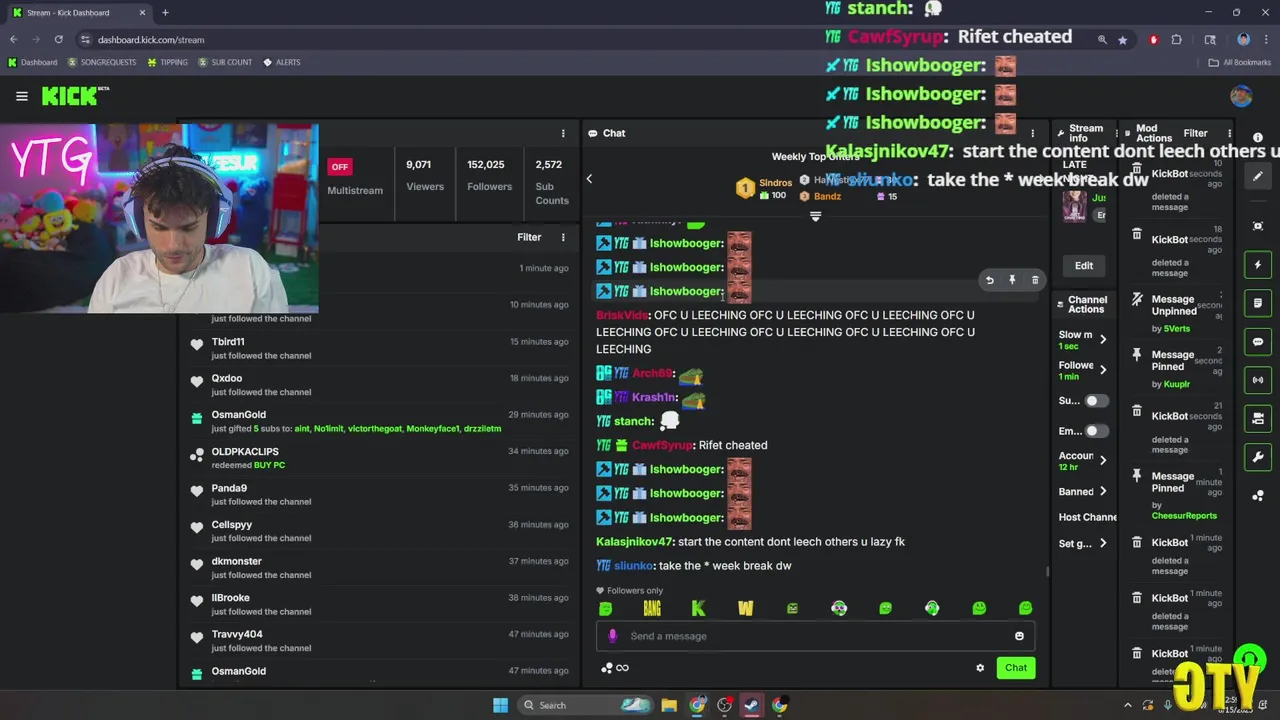
Task: Open the profile avatar menu
Action: point(1241,96)
